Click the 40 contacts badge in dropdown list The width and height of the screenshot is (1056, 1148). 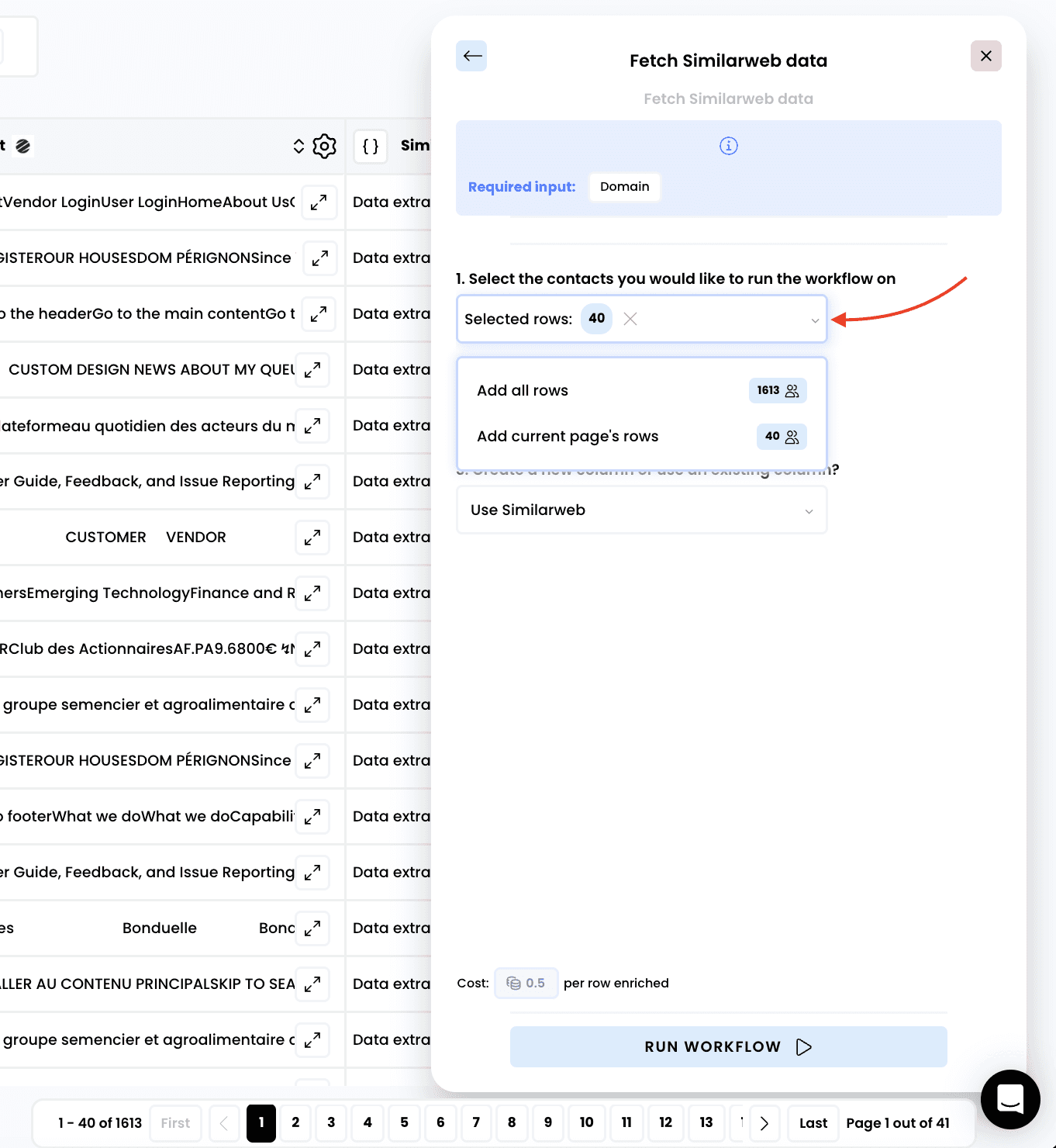782,437
